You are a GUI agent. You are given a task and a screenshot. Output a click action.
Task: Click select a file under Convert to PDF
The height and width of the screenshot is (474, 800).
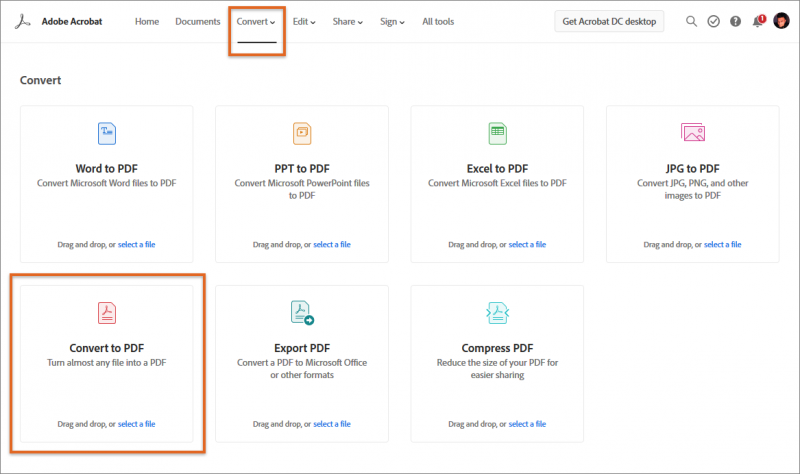click(x=137, y=424)
